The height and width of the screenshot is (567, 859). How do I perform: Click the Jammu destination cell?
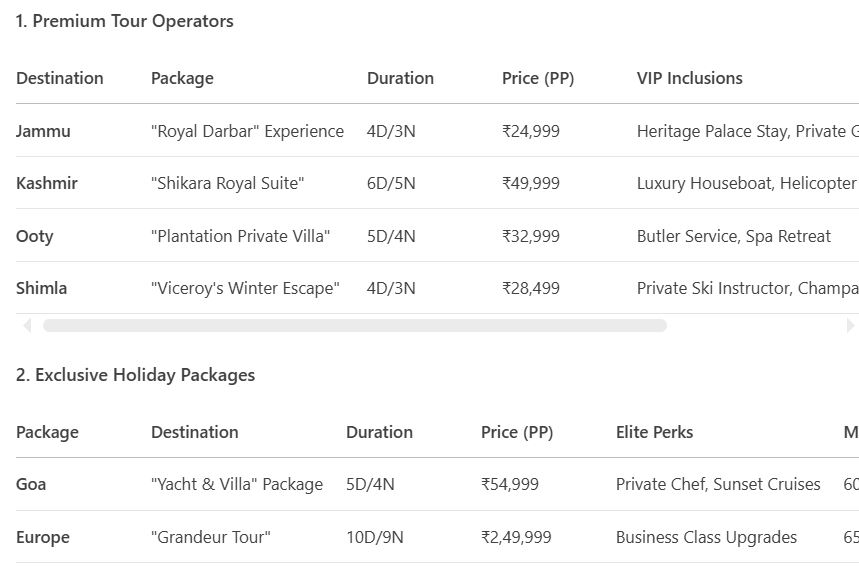(x=44, y=131)
